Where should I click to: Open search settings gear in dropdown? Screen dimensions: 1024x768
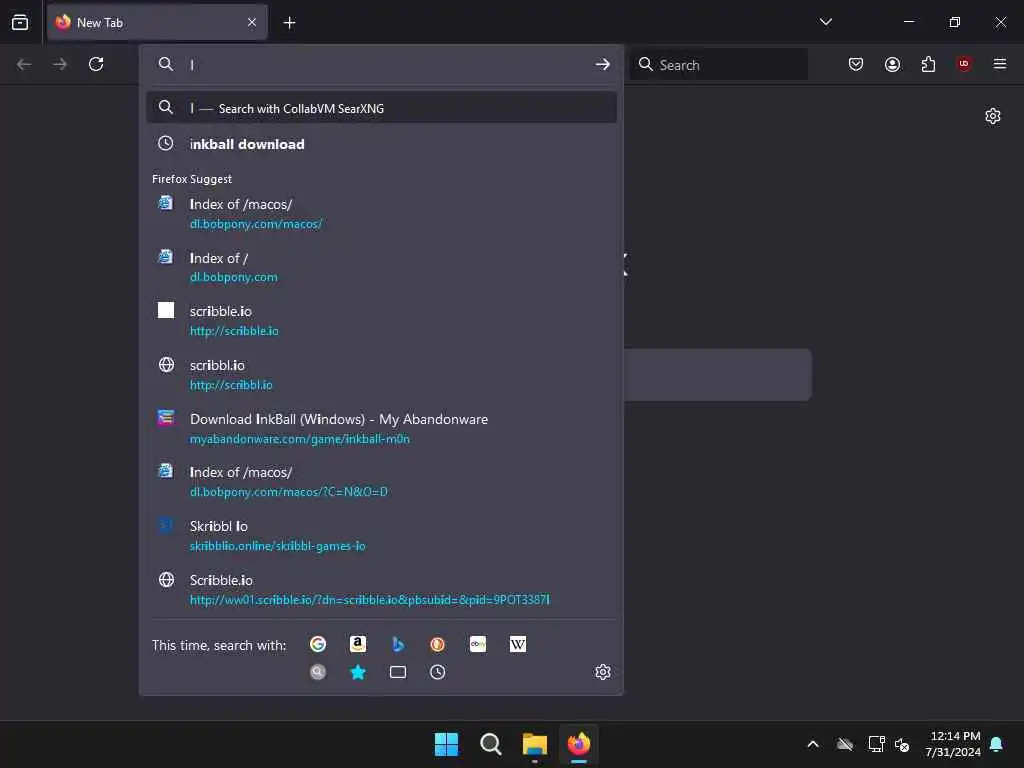pyautogui.click(x=603, y=672)
